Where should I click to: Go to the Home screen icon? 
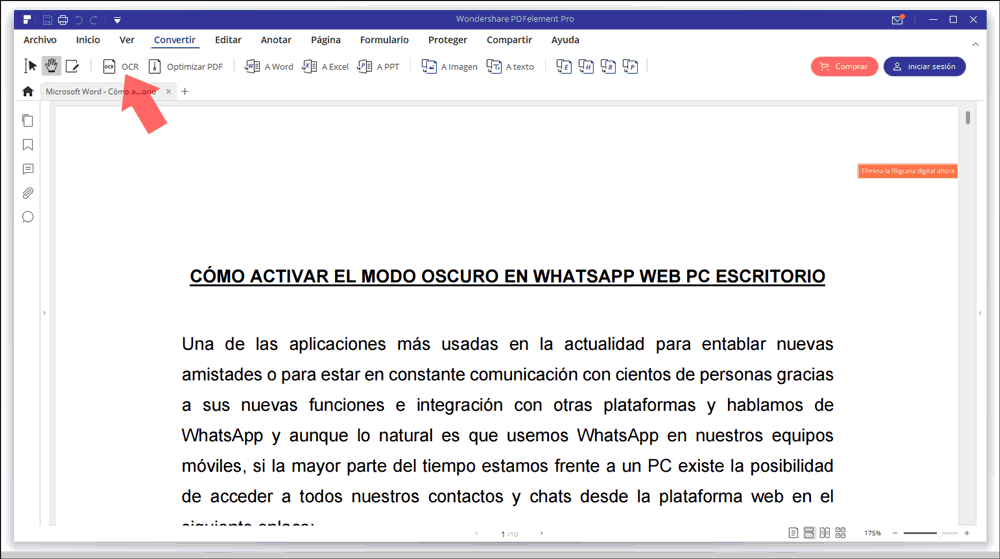coord(27,91)
